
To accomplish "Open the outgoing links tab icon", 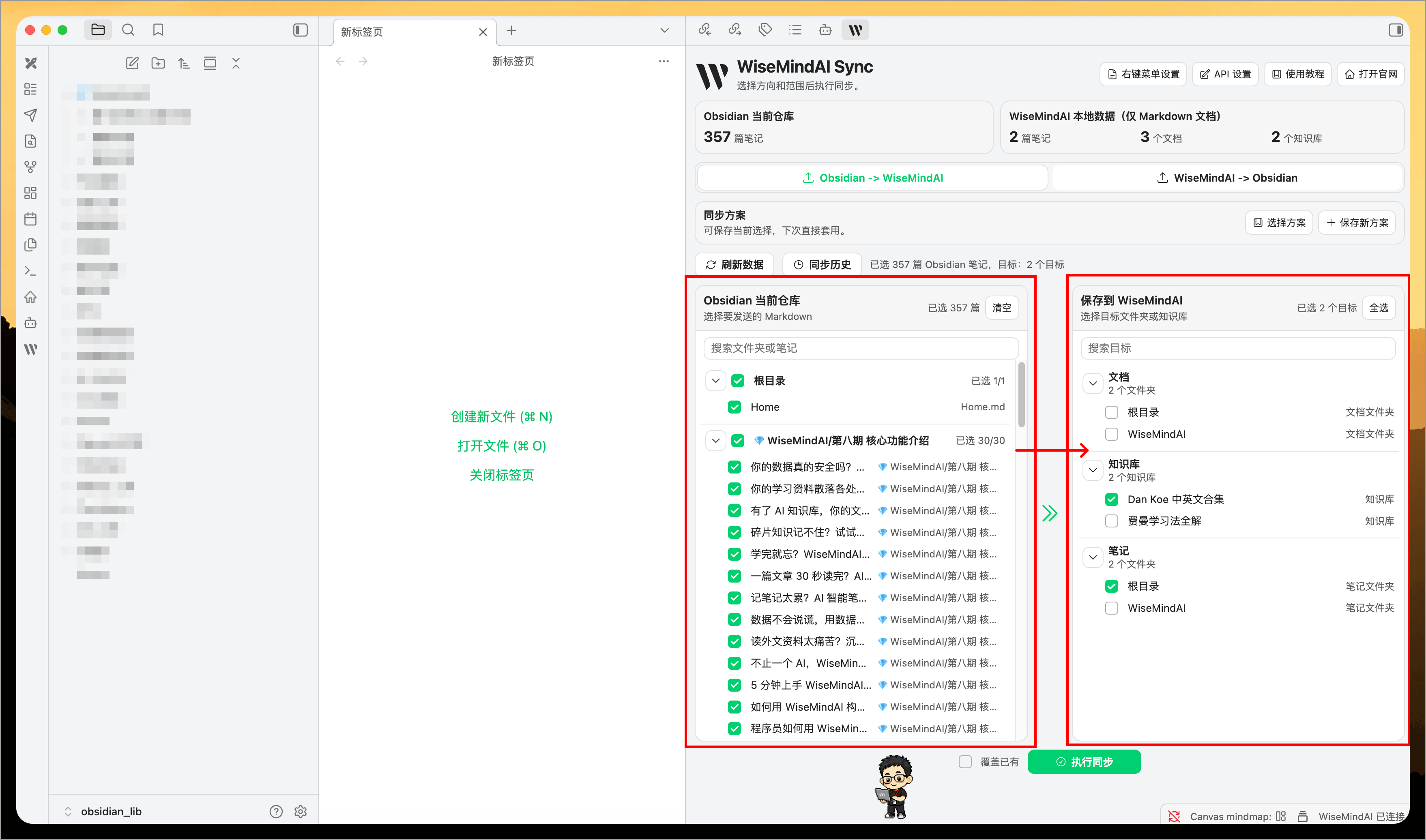I will coord(735,30).
